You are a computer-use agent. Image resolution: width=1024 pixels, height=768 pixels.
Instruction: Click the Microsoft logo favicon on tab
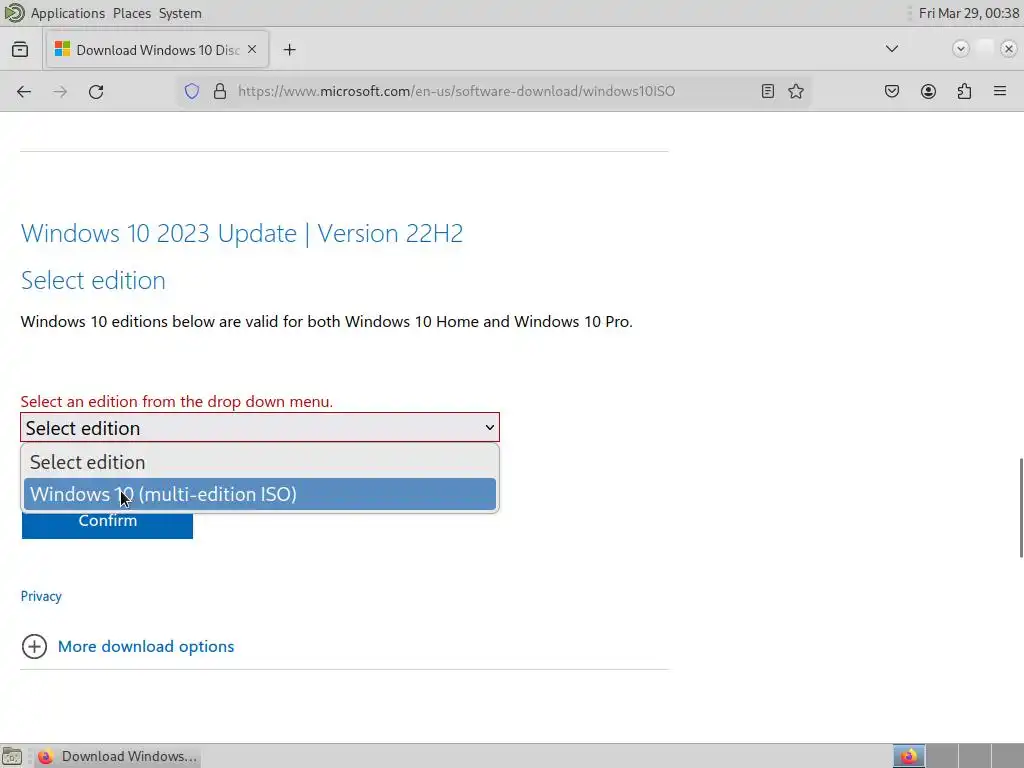pos(62,50)
